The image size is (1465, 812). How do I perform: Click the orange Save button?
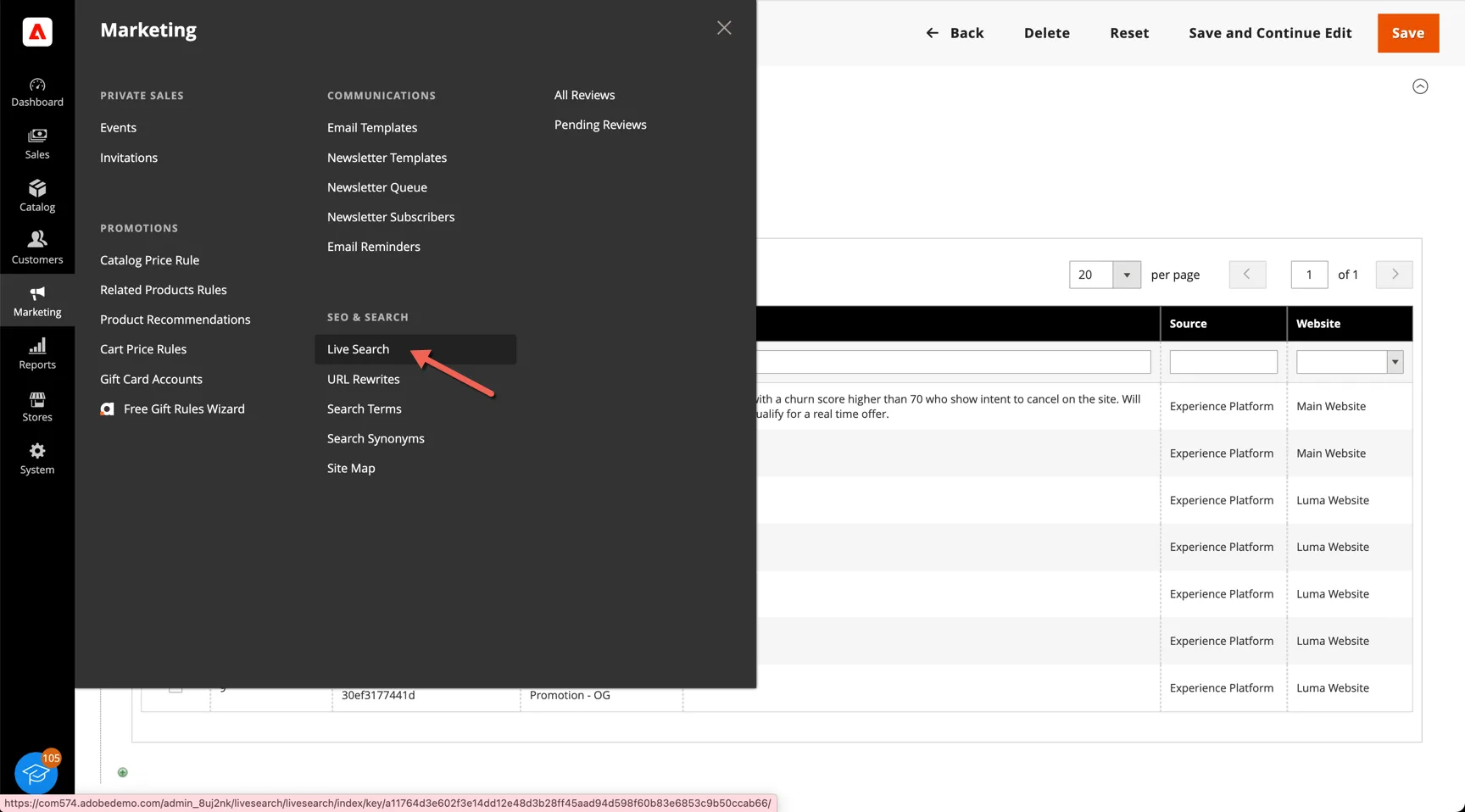(1408, 33)
